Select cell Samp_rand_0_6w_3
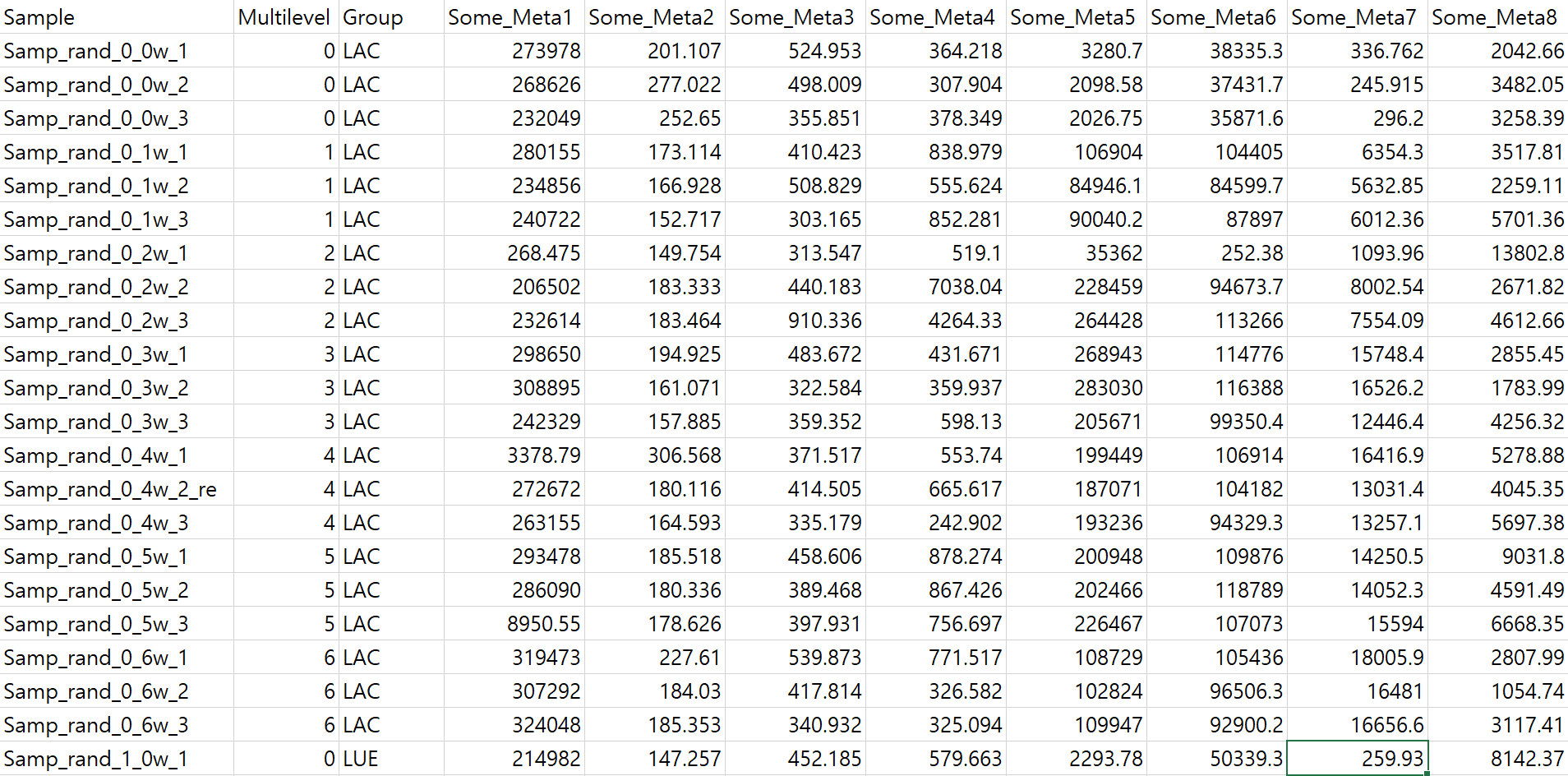The height and width of the screenshot is (776, 1568). [117, 725]
